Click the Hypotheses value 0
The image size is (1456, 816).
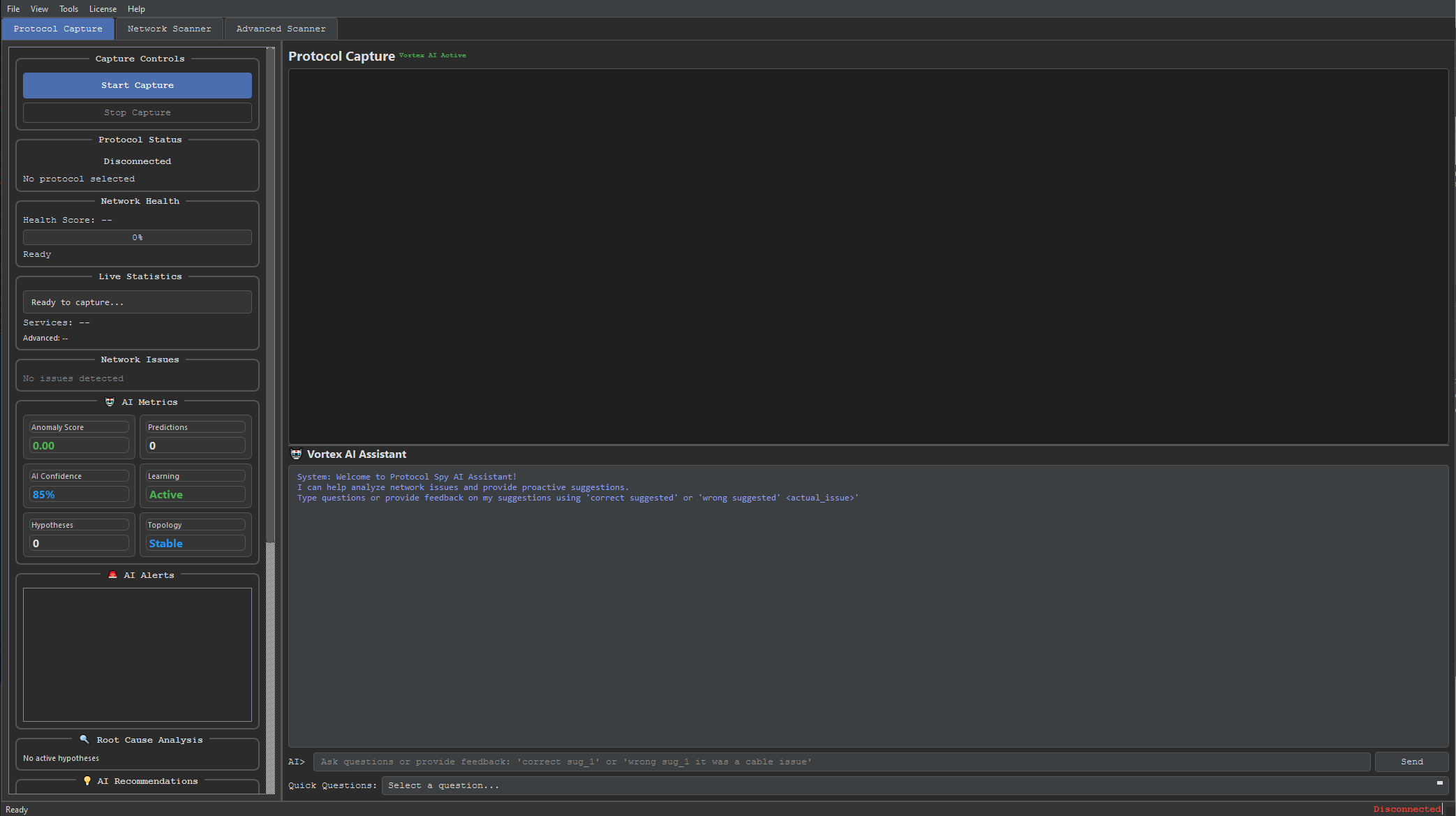(79, 543)
